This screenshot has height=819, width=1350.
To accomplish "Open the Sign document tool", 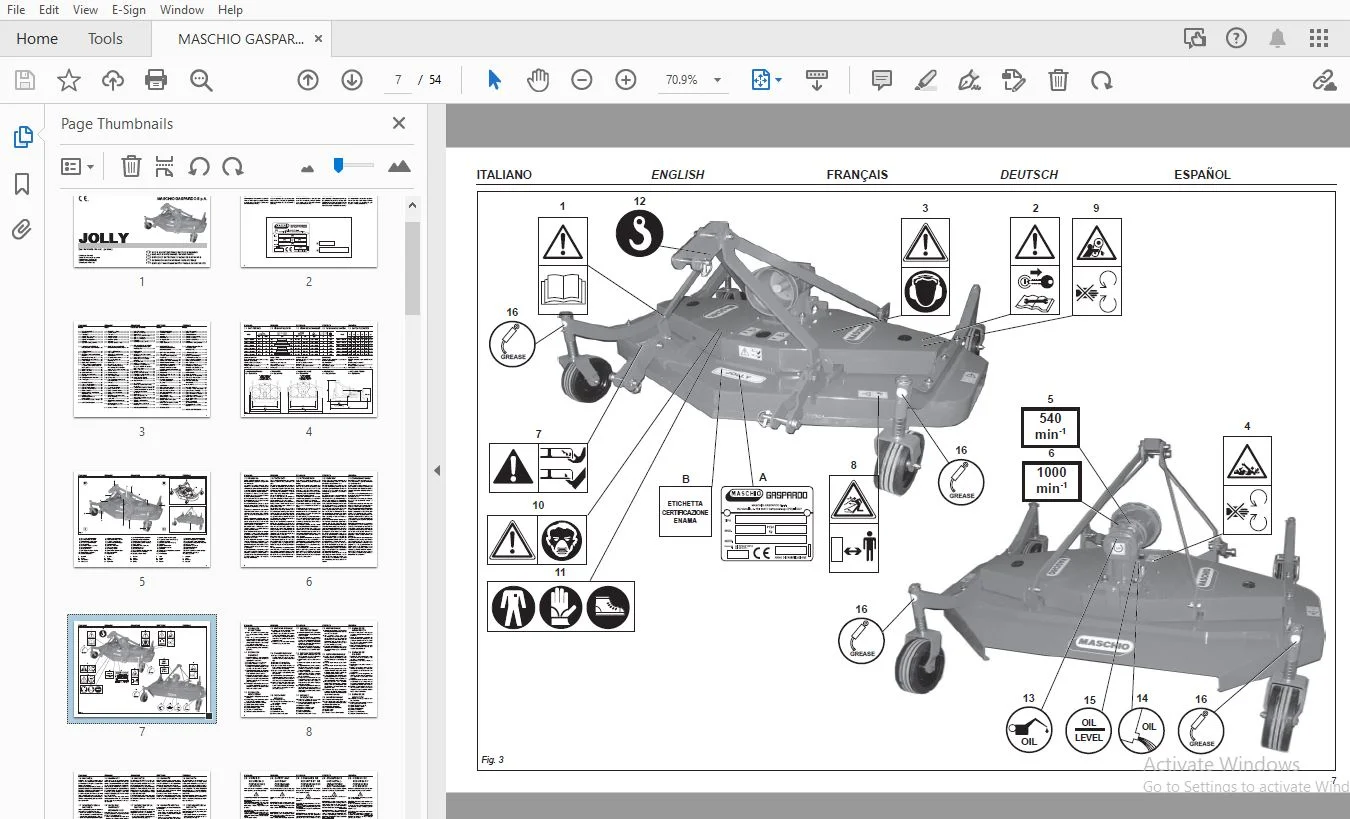I will pos(969,80).
